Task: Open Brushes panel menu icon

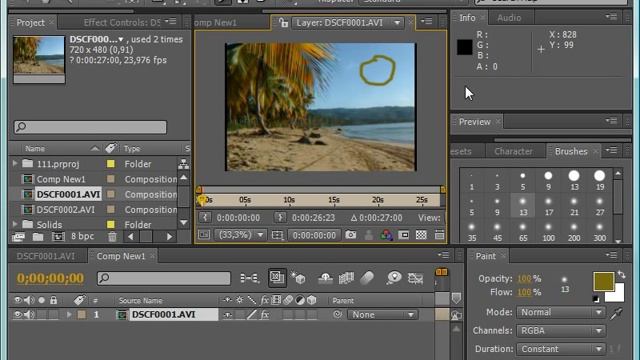Action: click(x=611, y=151)
